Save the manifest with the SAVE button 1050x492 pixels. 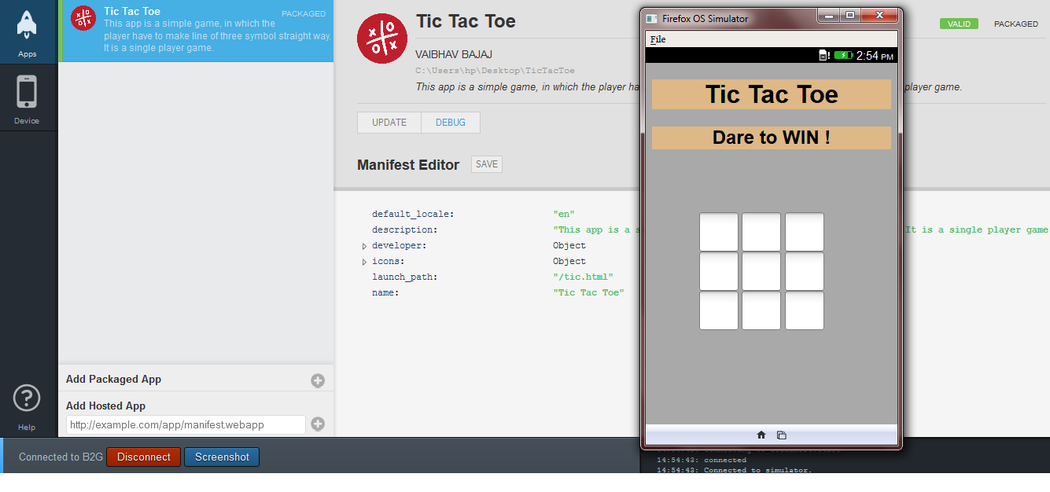point(486,165)
